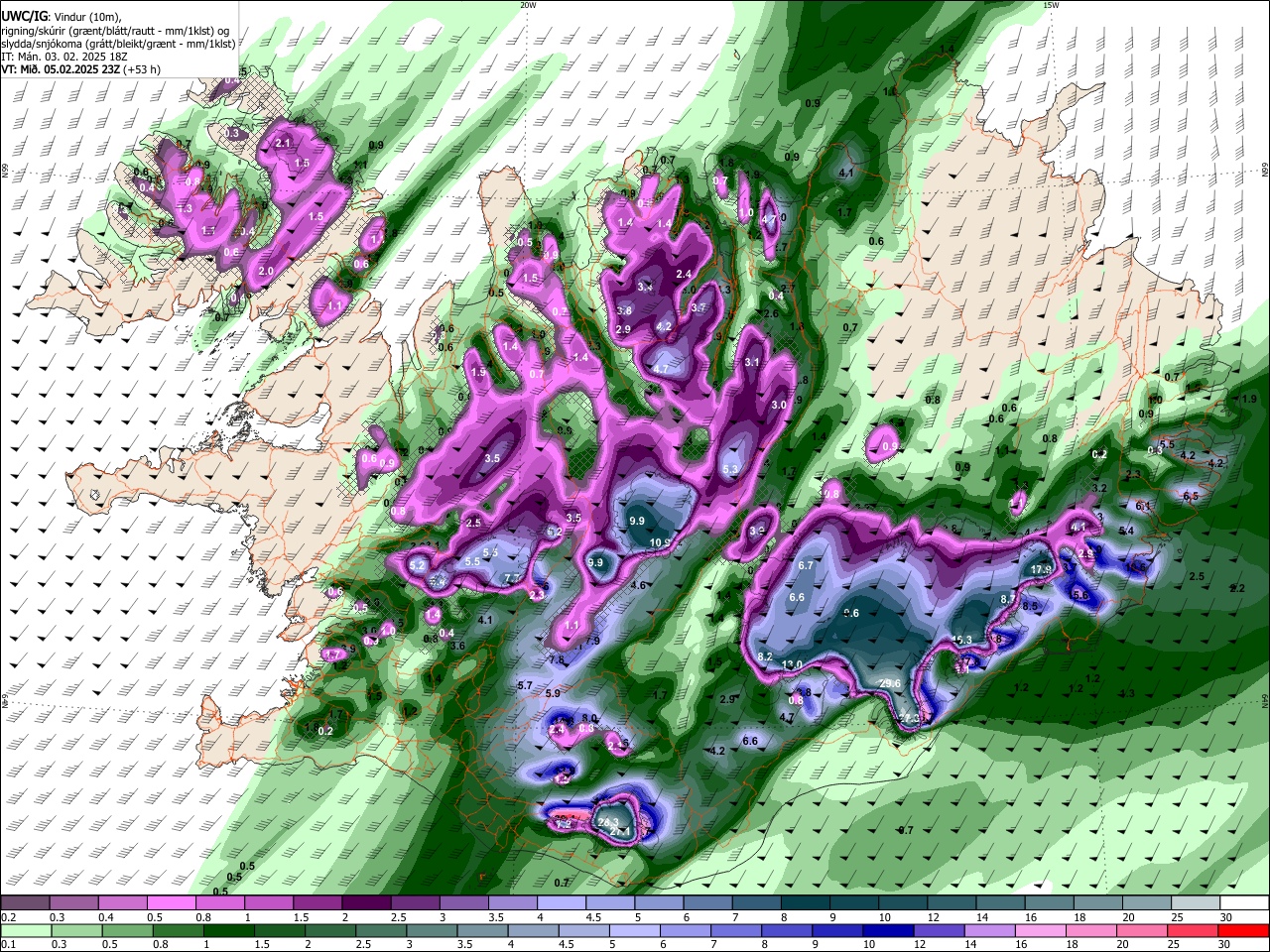This screenshot has height=952, width=1270.
Task: Click the '7.8' precipitation value
Action: click(556, 659)
